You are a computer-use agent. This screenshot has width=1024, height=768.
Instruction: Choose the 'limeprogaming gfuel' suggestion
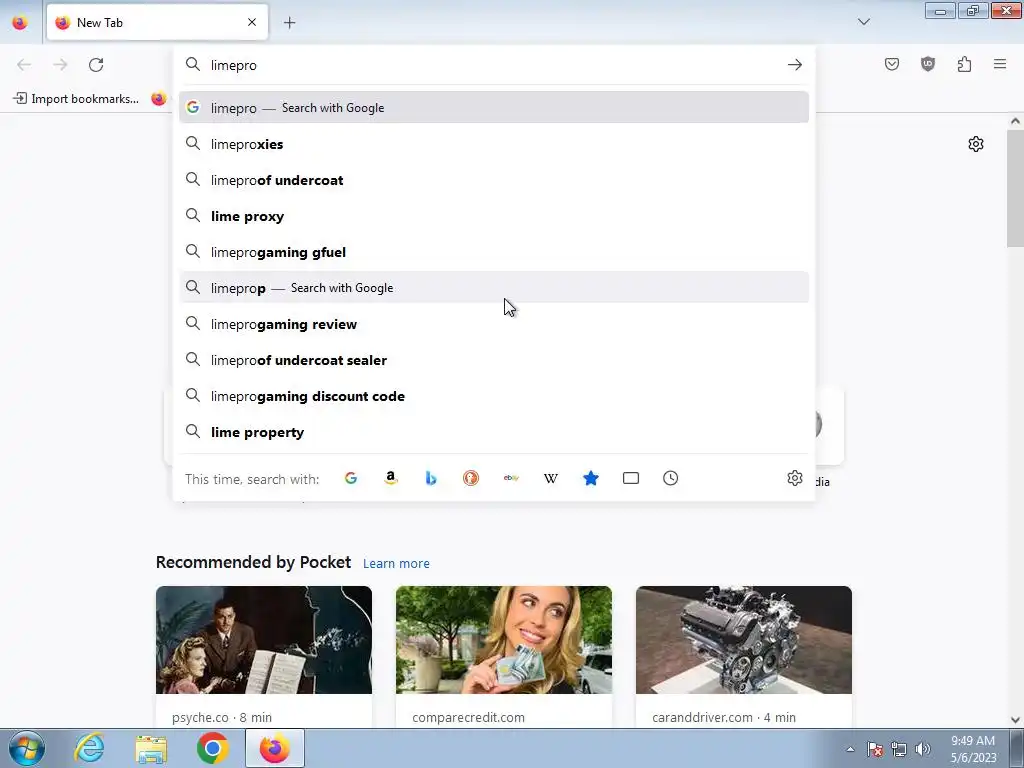tap(494, 252)
